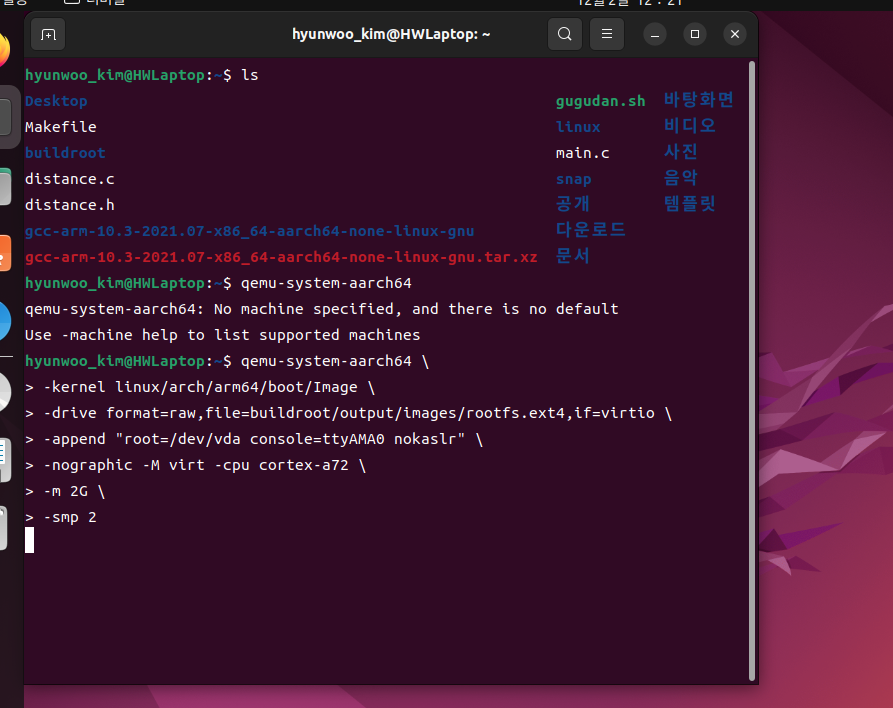This screenshot has height=708, width=893.
Task: Close the terminal window
Action: (x=735, y=35)
